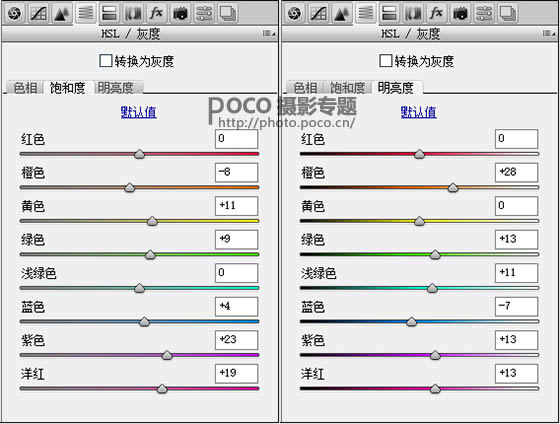Image resolution: width=560 pixels, height=424 pixels.
Task: Switch to 色相 tab in left panel
Action: point(25,88)
